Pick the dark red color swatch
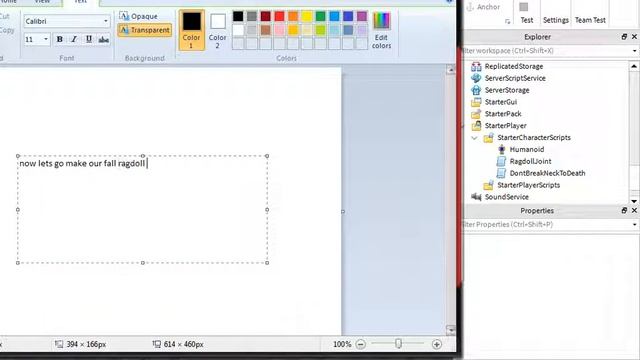The height and width of the screenshot is (360, 640). click(x=265, y=16)
